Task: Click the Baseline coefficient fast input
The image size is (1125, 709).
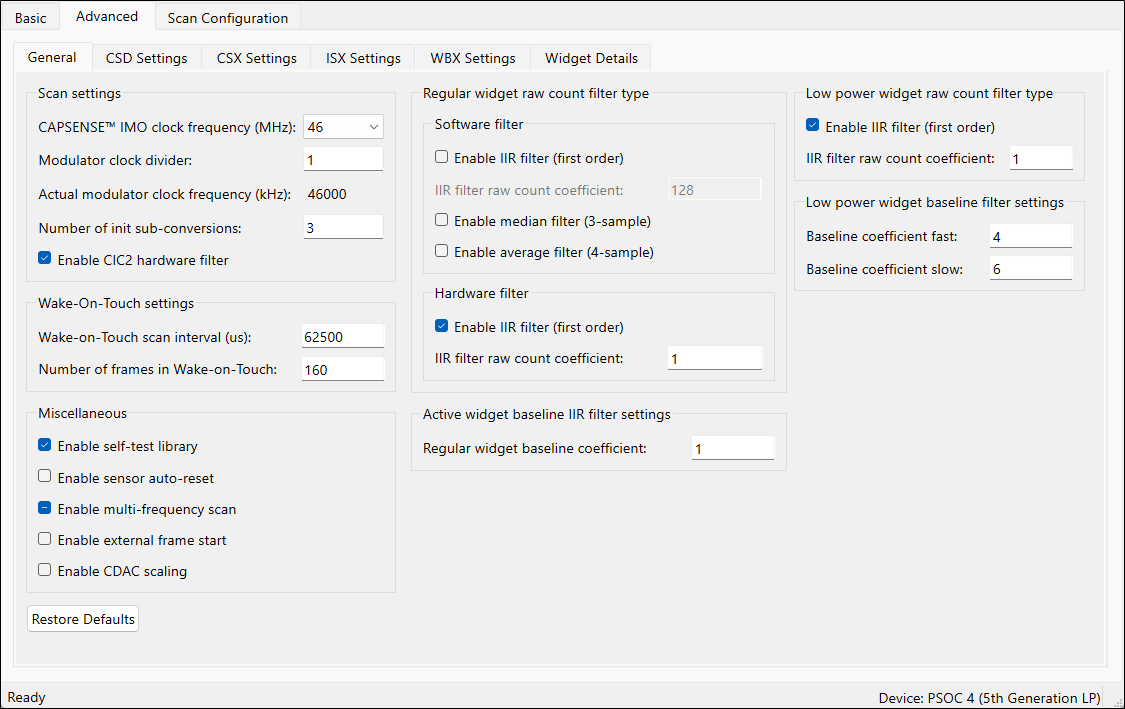Action: [1030, 237]
